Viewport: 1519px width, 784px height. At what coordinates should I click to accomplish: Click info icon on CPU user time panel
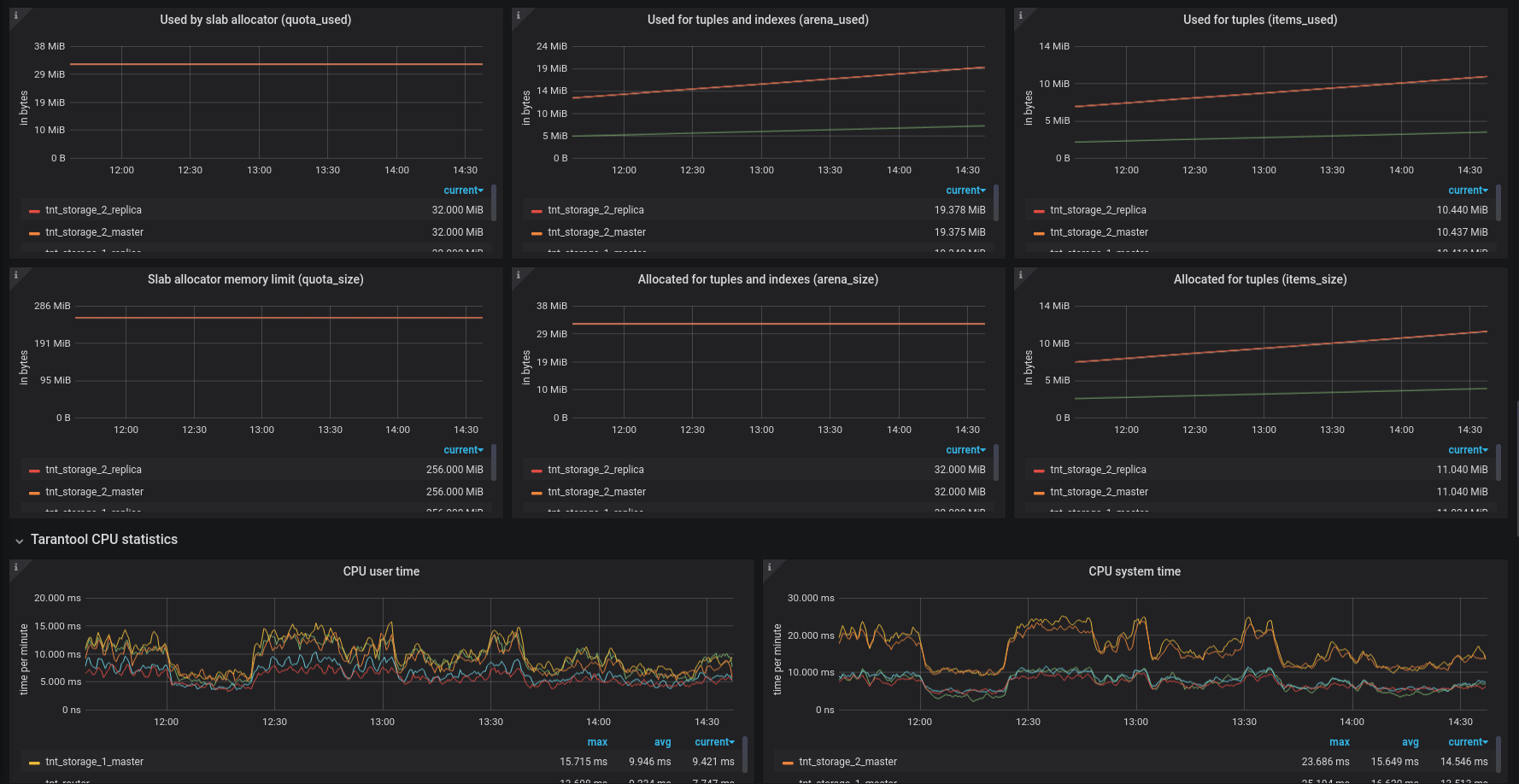click(x=15, y=566)
